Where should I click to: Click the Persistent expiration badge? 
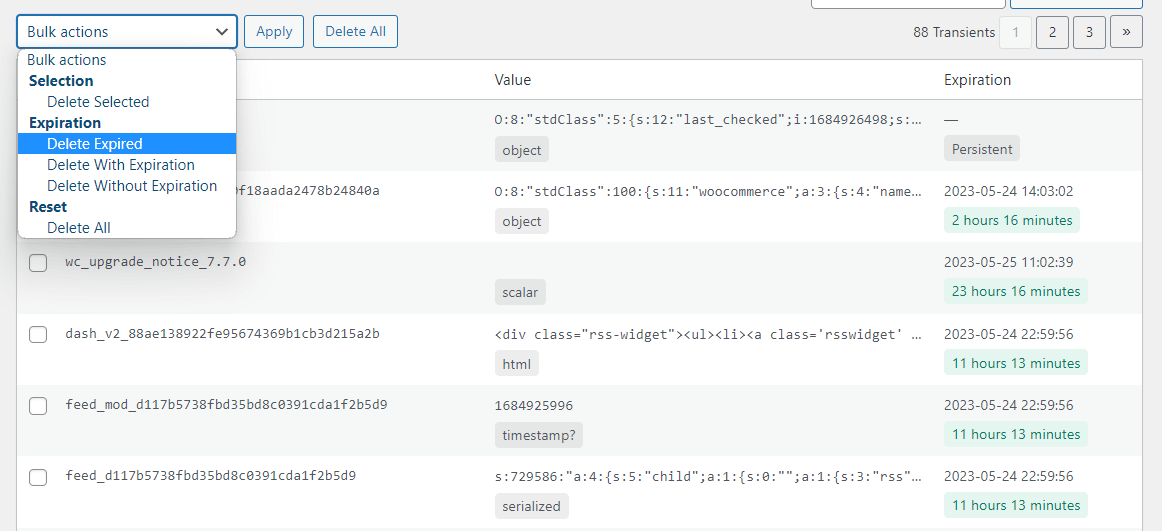tap(982, 149)
